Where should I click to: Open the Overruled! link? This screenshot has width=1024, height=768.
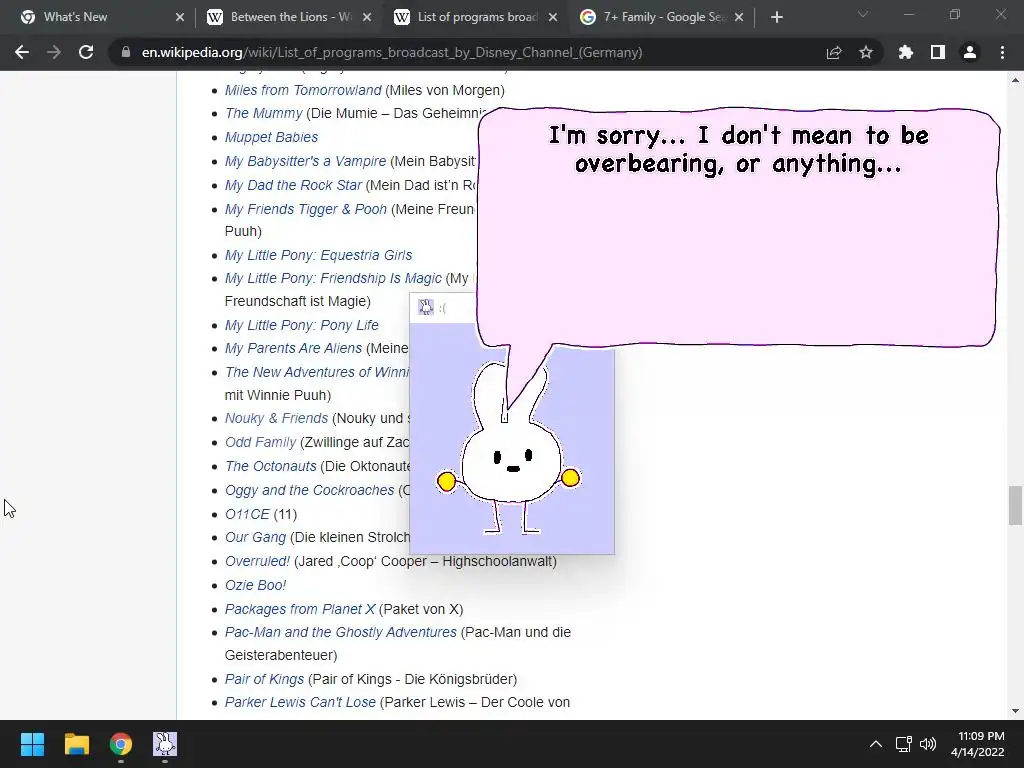click(257, 562)
